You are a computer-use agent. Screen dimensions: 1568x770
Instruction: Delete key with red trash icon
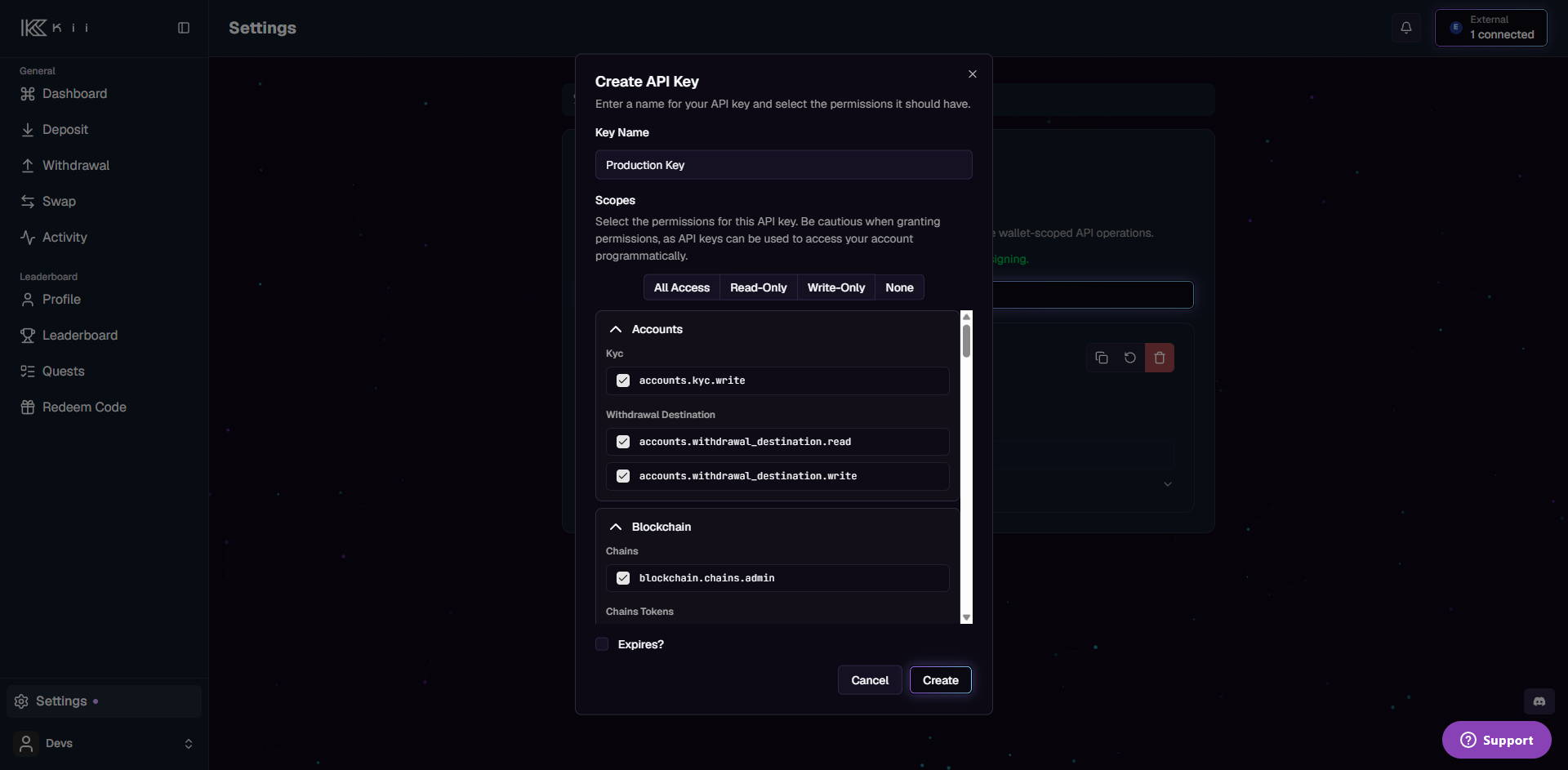1160,358
